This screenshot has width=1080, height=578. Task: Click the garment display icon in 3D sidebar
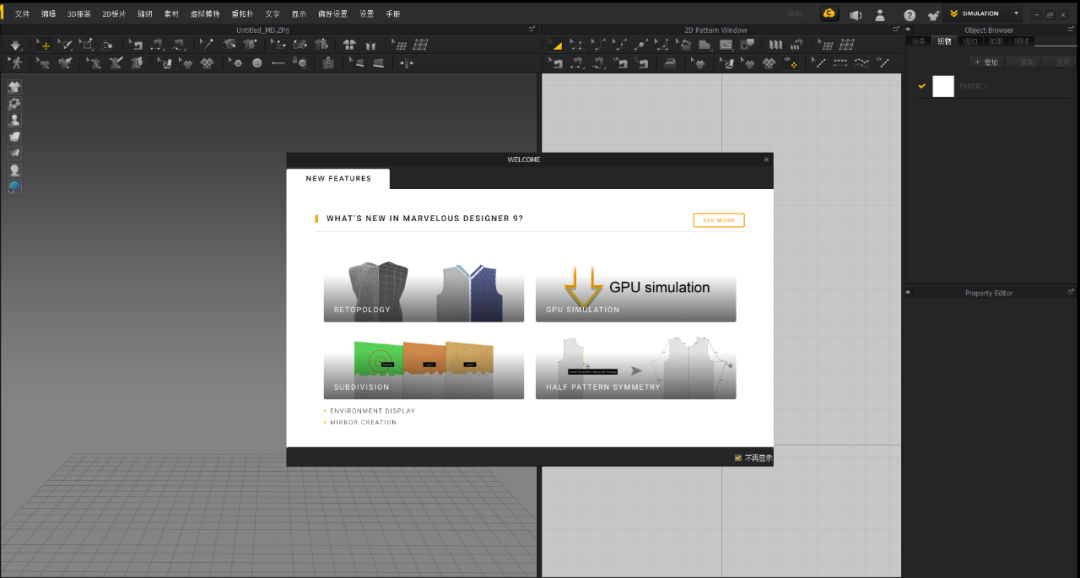(x=15, y=87)
